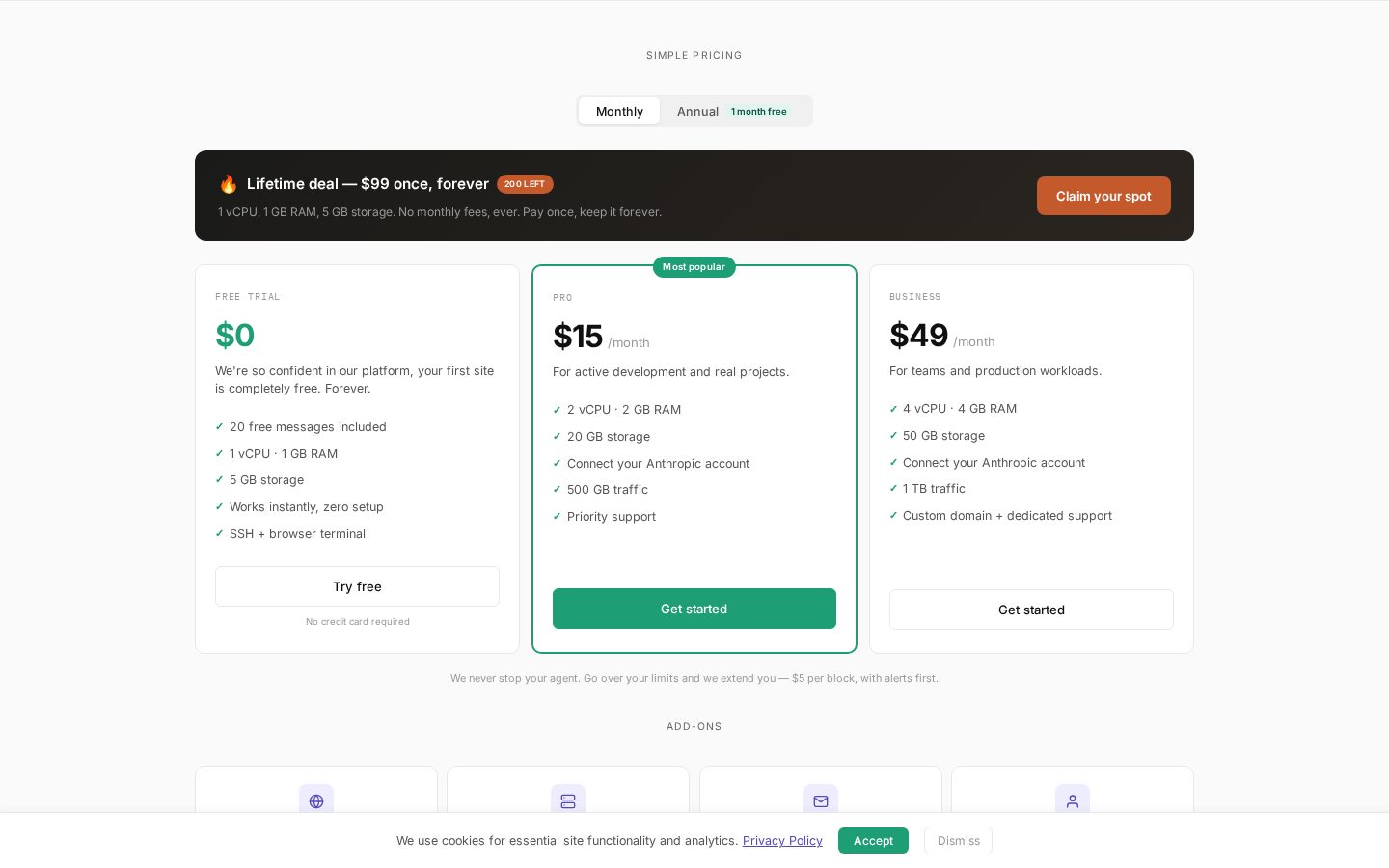Click the fire emoji icon in lifetime deal banner
The height and width of the screenshot is (868, 1389).
pos(228,184)
